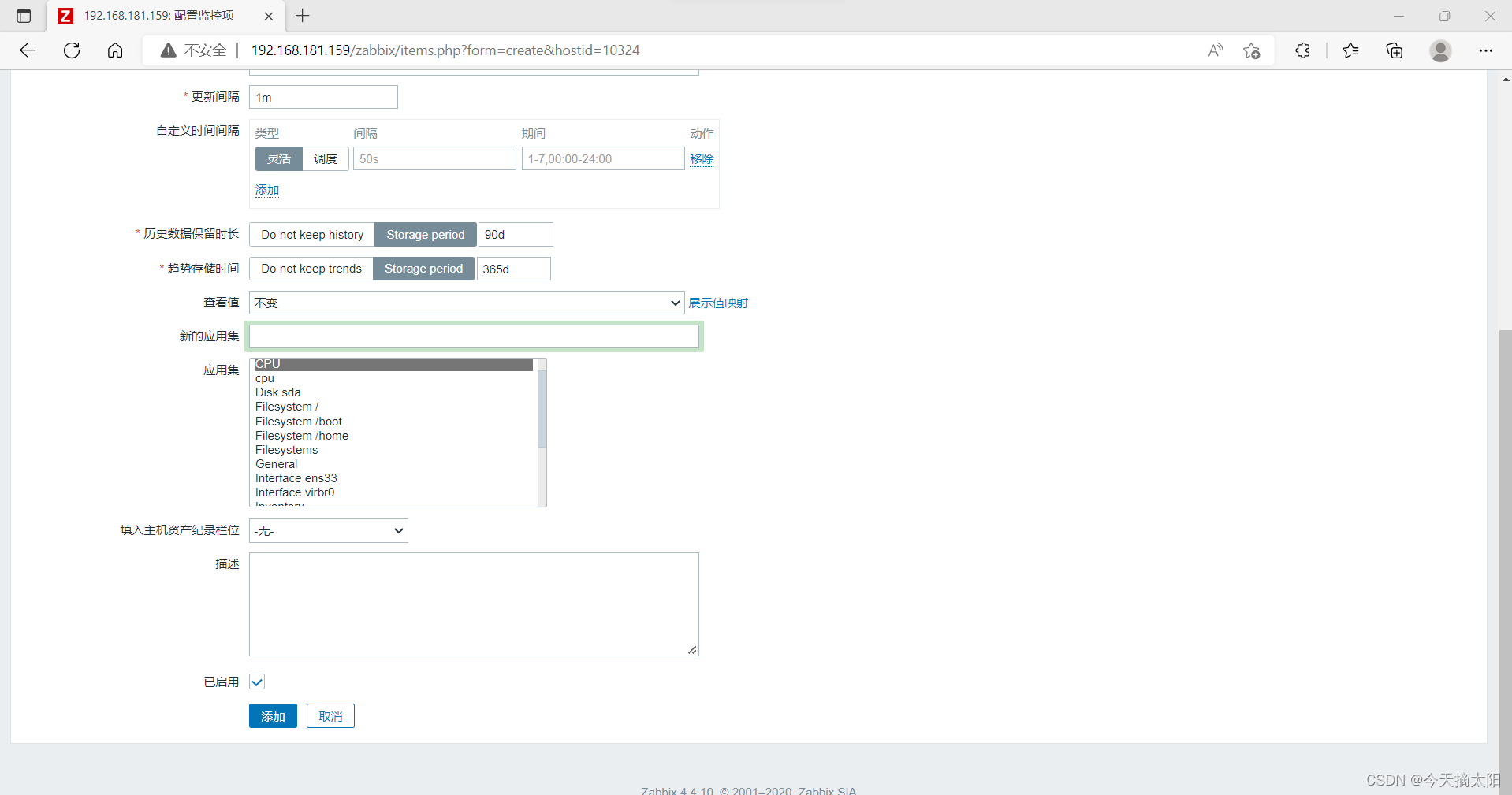This screenshot has width=1512, height=795.
Task: Choose Do not keep history
Action: (x=312, y=234)
